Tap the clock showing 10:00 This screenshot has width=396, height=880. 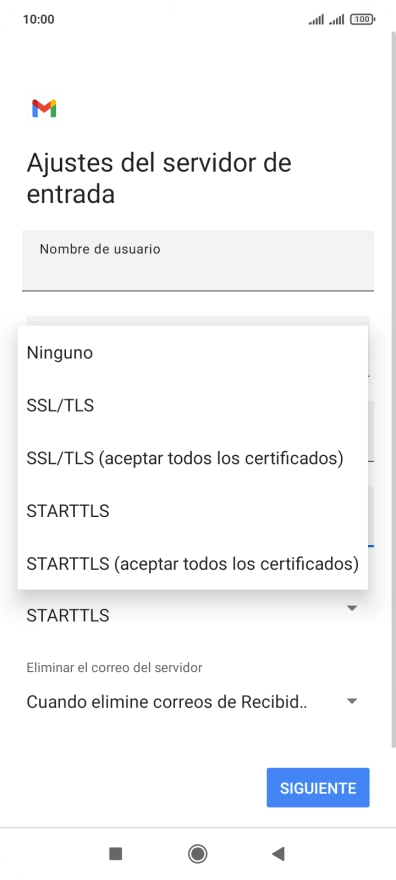39,20
